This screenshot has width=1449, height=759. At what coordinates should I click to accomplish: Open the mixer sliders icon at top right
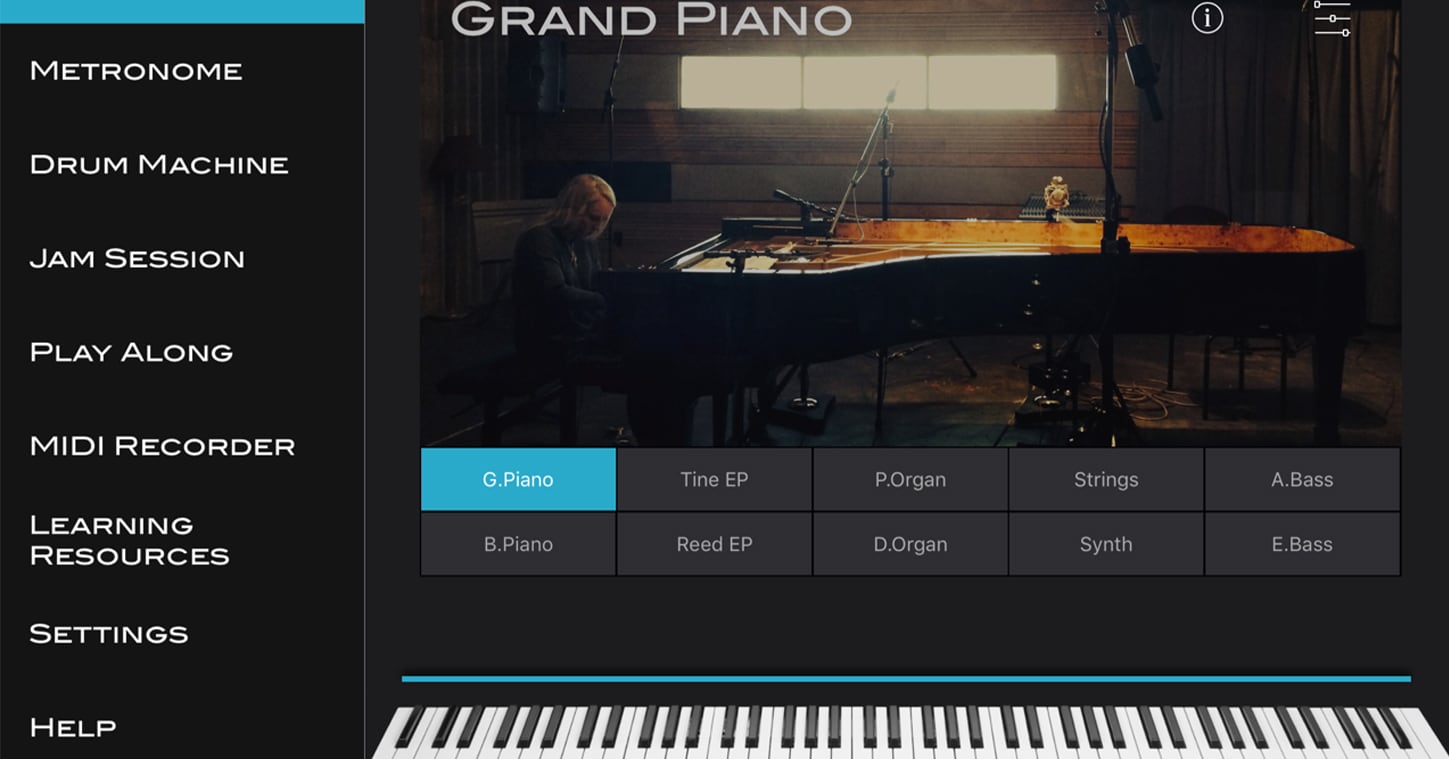(1332, 19)
